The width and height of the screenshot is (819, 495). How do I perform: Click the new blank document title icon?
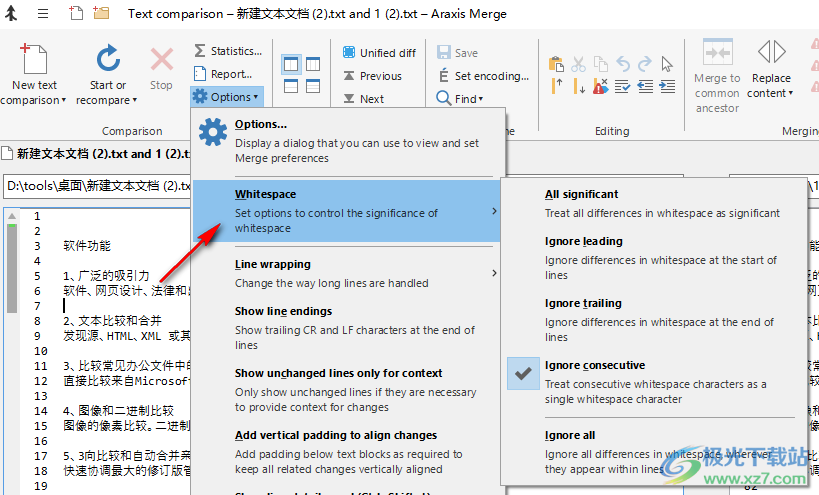tap(76, 13)
